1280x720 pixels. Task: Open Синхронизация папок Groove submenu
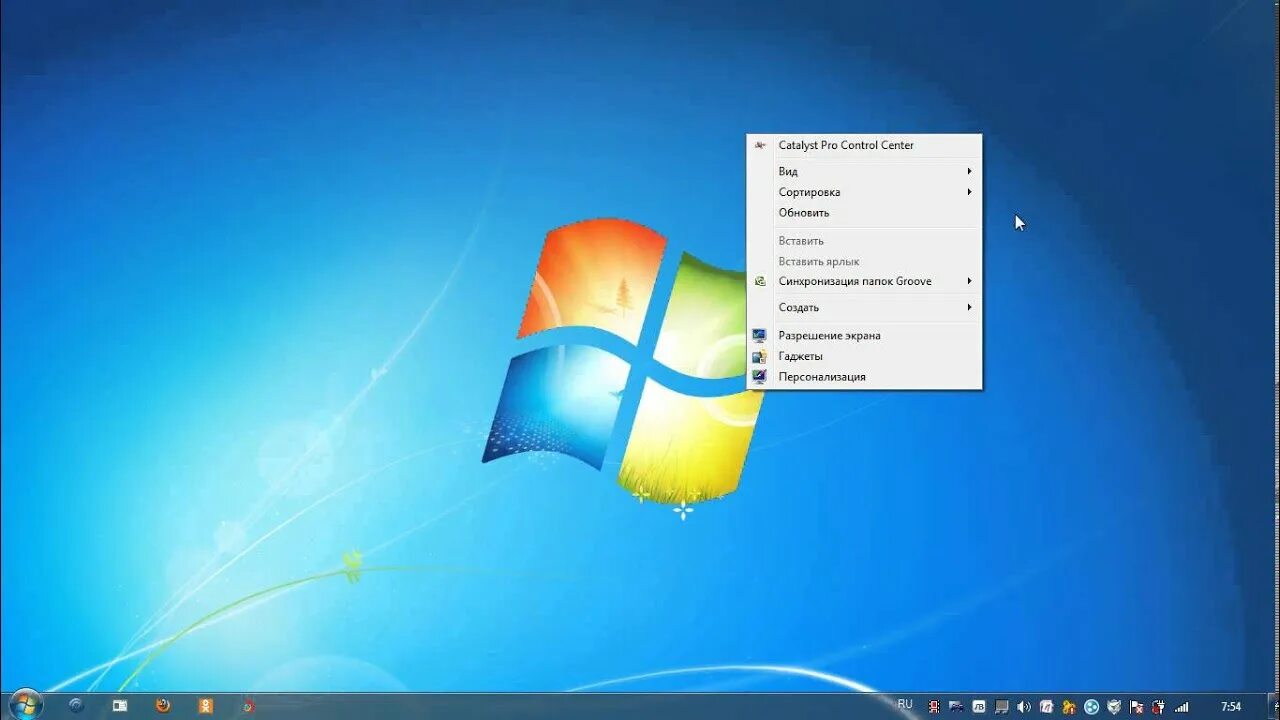[864, 281]
